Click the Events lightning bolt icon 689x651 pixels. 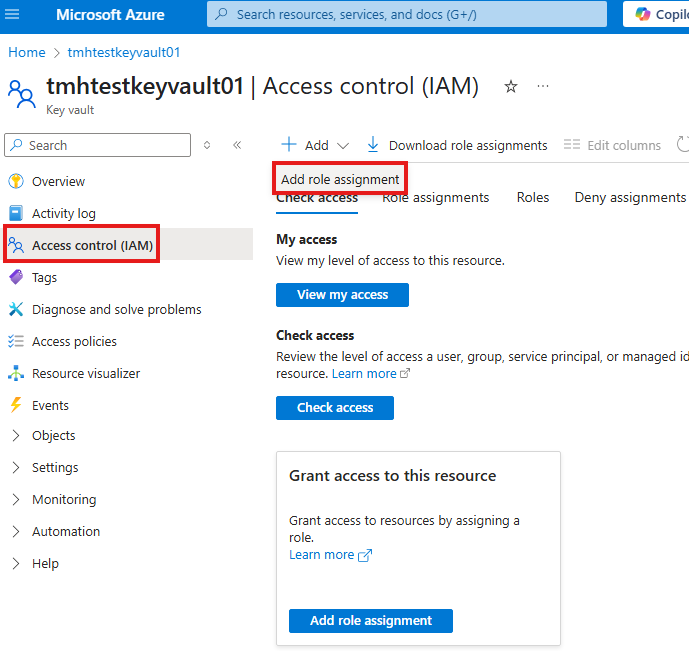point(16,405)
